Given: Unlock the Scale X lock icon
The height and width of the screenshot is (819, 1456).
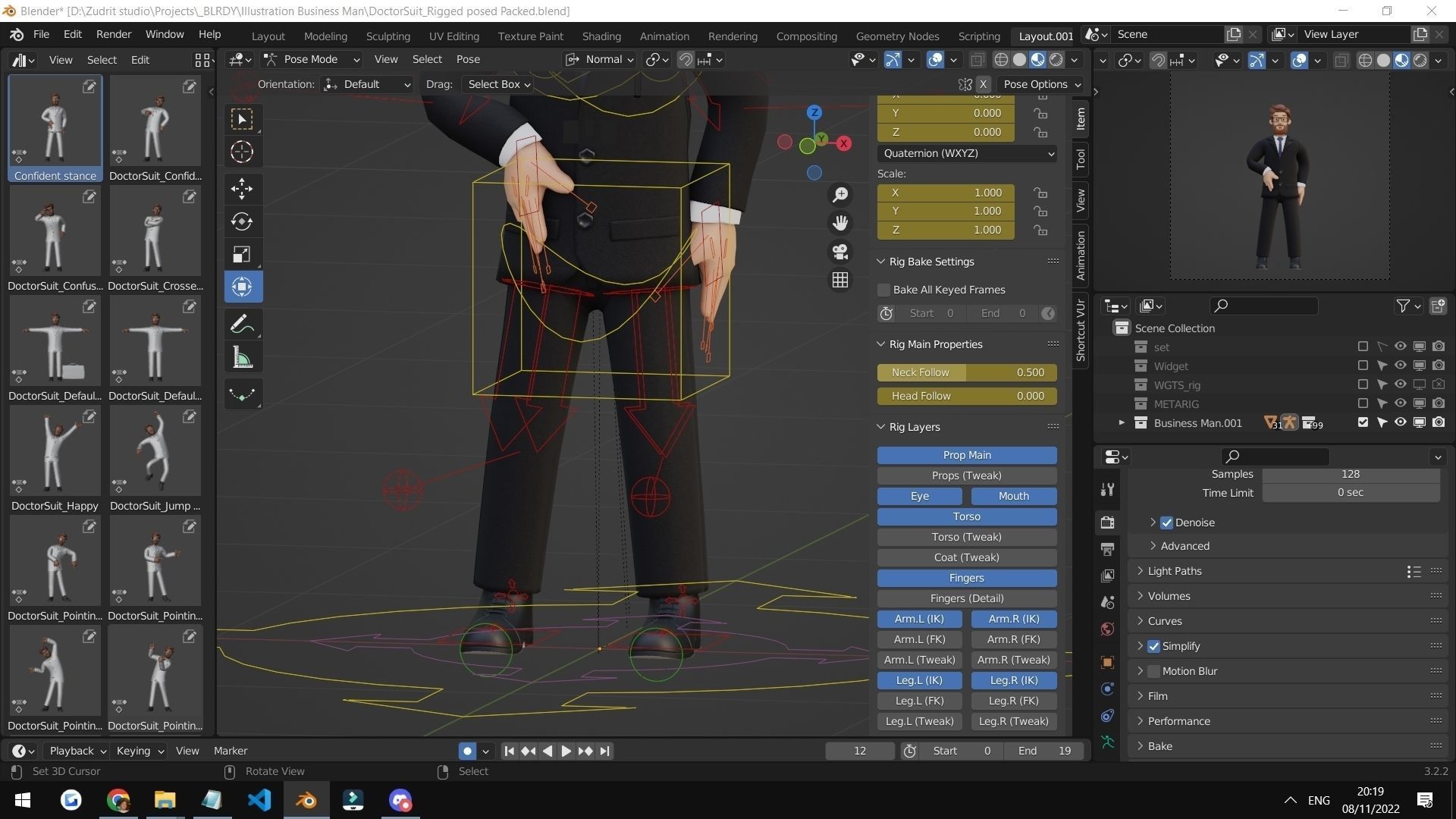Looking at the screenshot, I should [x=1040, y=193].
